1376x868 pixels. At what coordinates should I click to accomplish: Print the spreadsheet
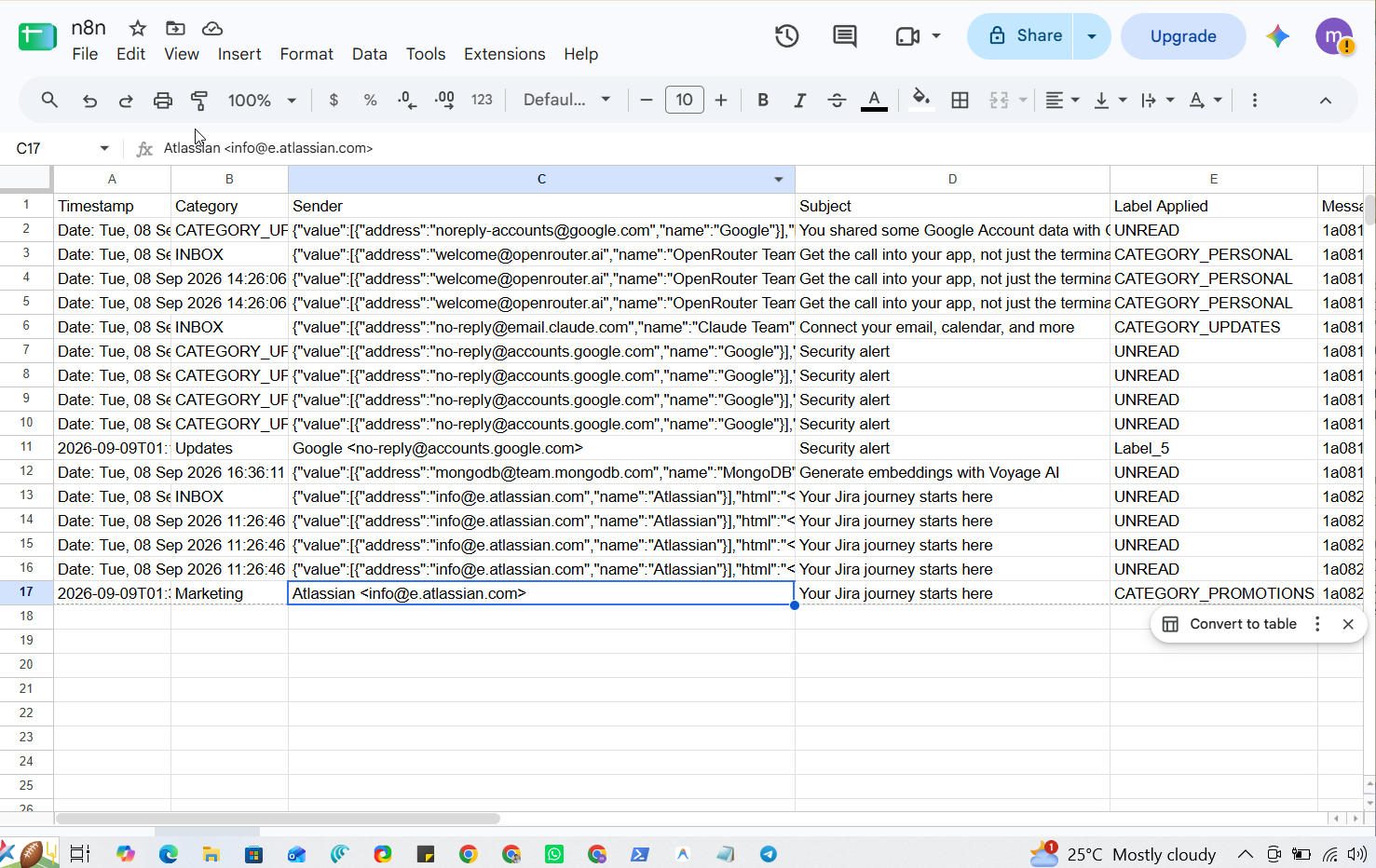tap(163, 101)
